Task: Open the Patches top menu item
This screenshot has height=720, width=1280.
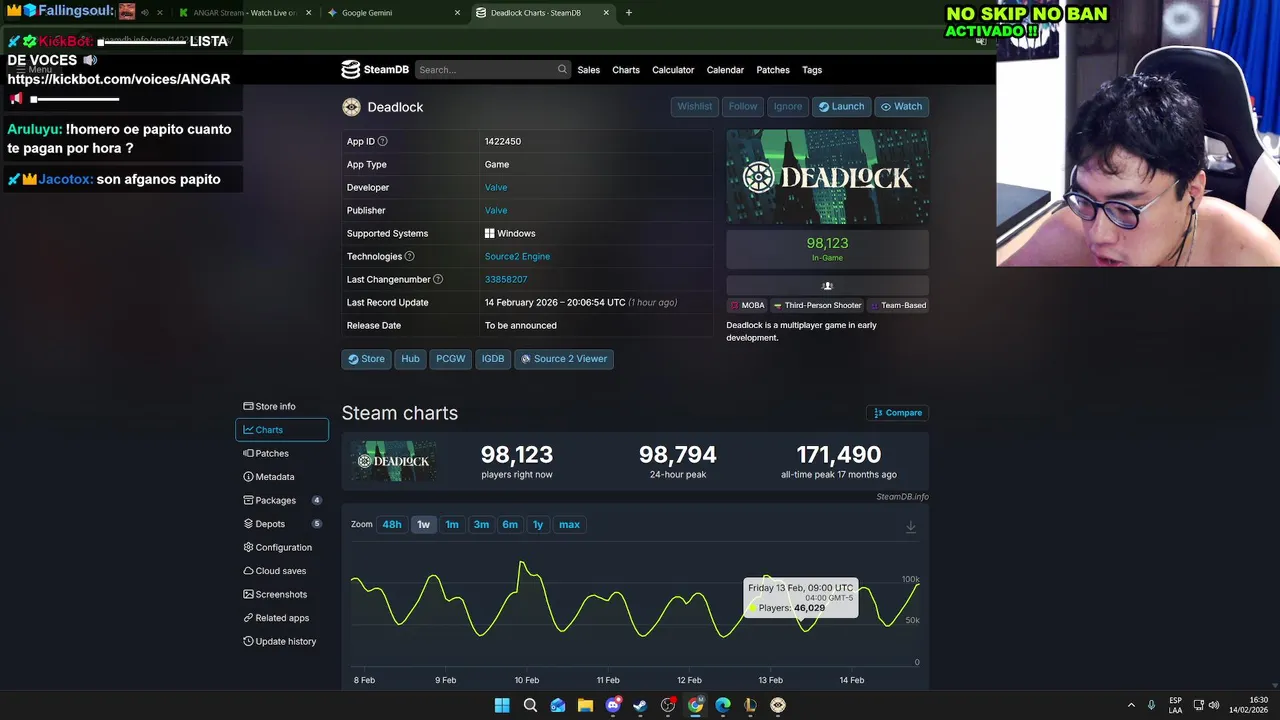Action: (773, 70)
